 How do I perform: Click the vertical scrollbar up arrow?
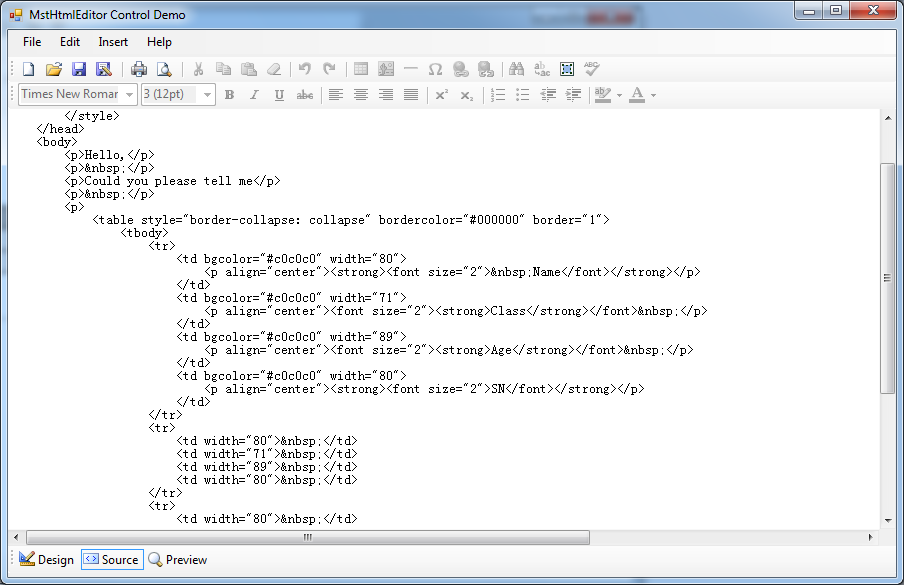888,118
